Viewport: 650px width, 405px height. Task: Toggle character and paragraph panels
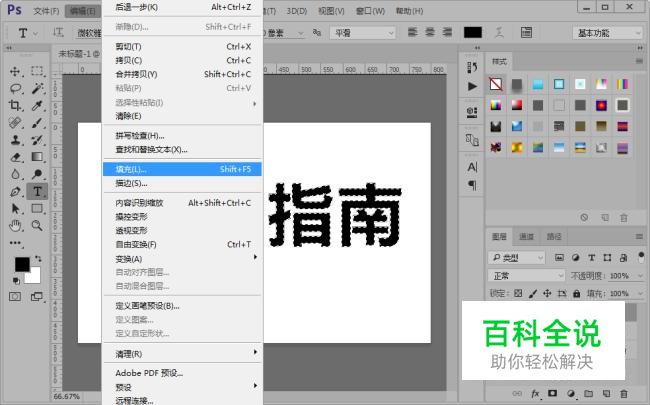coord(526,32)
